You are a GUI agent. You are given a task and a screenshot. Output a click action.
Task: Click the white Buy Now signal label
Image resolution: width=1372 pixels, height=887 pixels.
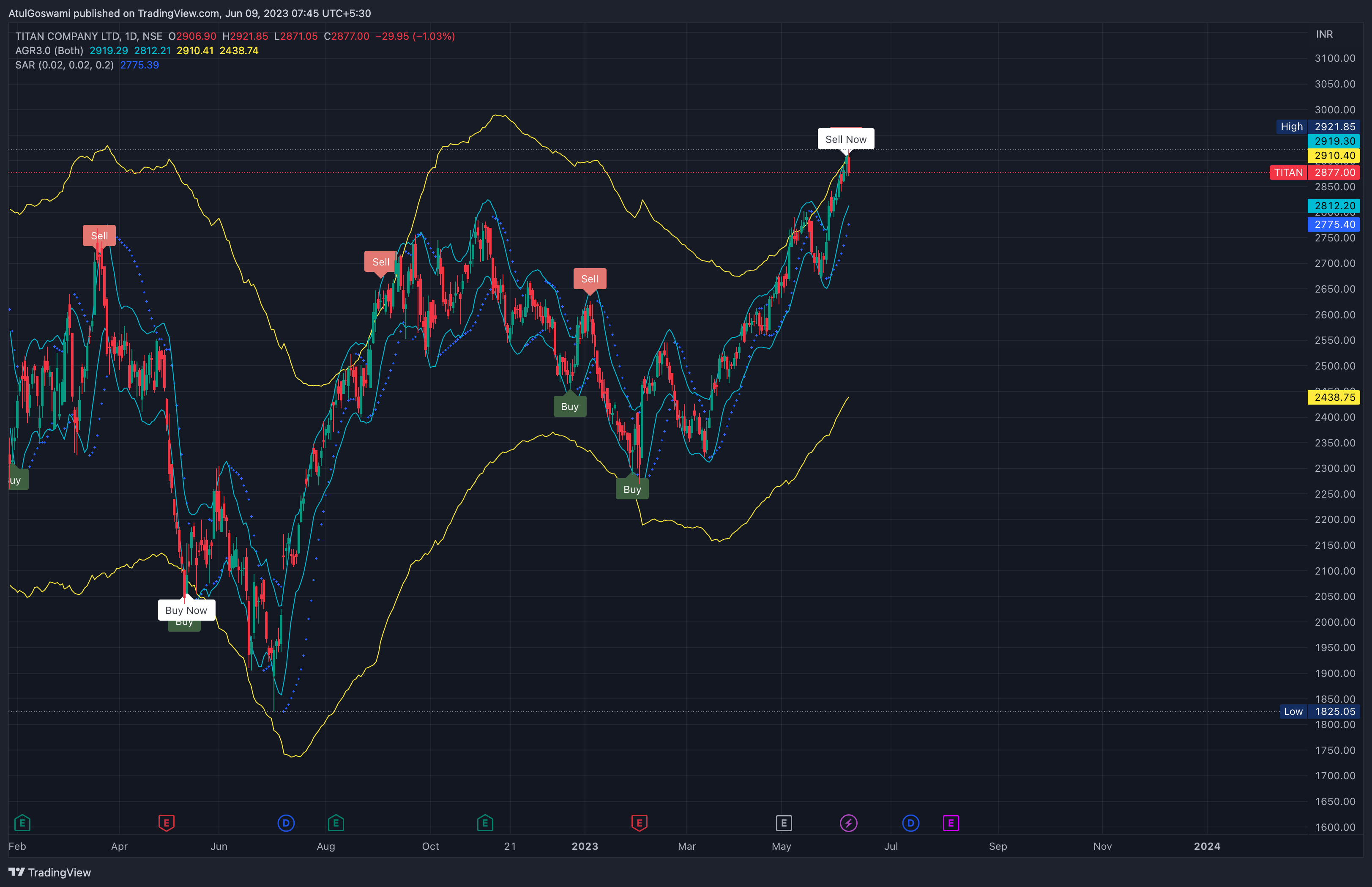(x=186, y=610)
